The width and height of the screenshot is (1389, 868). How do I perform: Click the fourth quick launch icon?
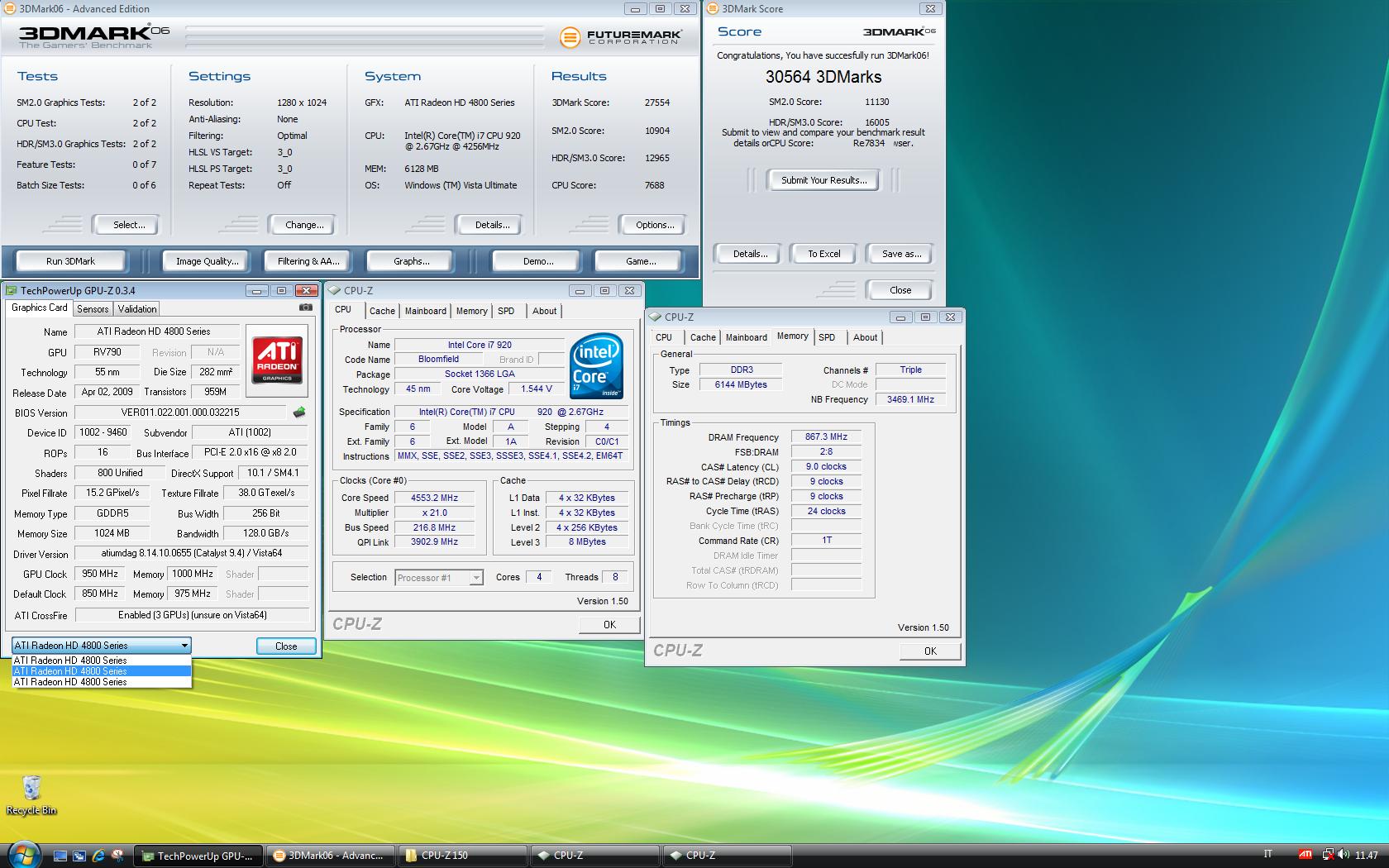117,856
